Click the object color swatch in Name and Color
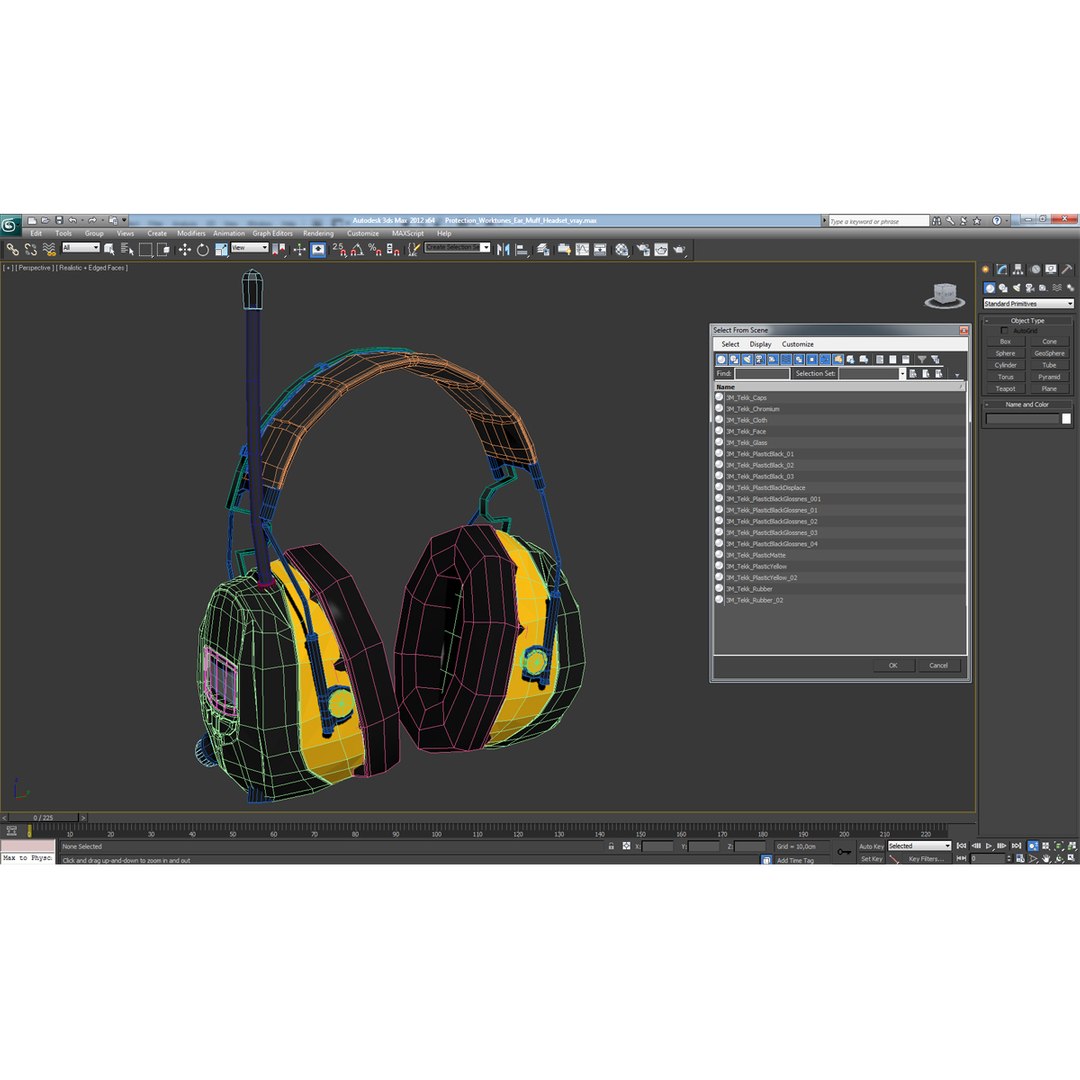 tap(1066, 419)
